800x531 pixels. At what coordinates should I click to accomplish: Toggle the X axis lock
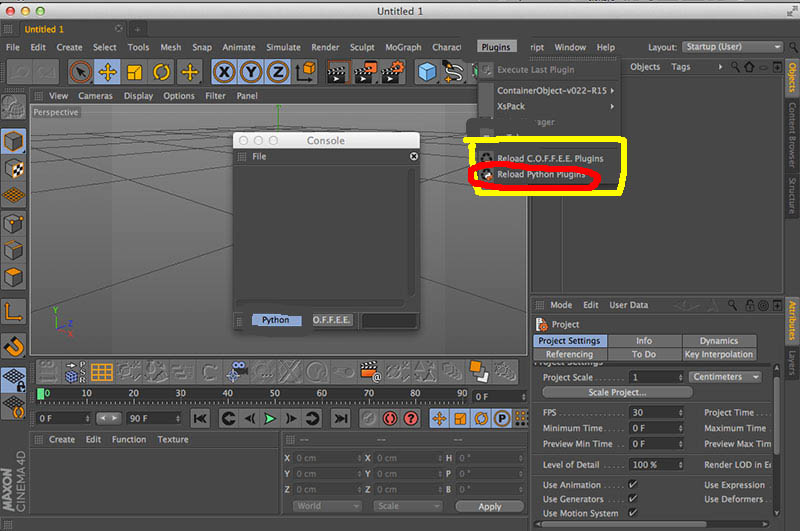click(224, 72)
